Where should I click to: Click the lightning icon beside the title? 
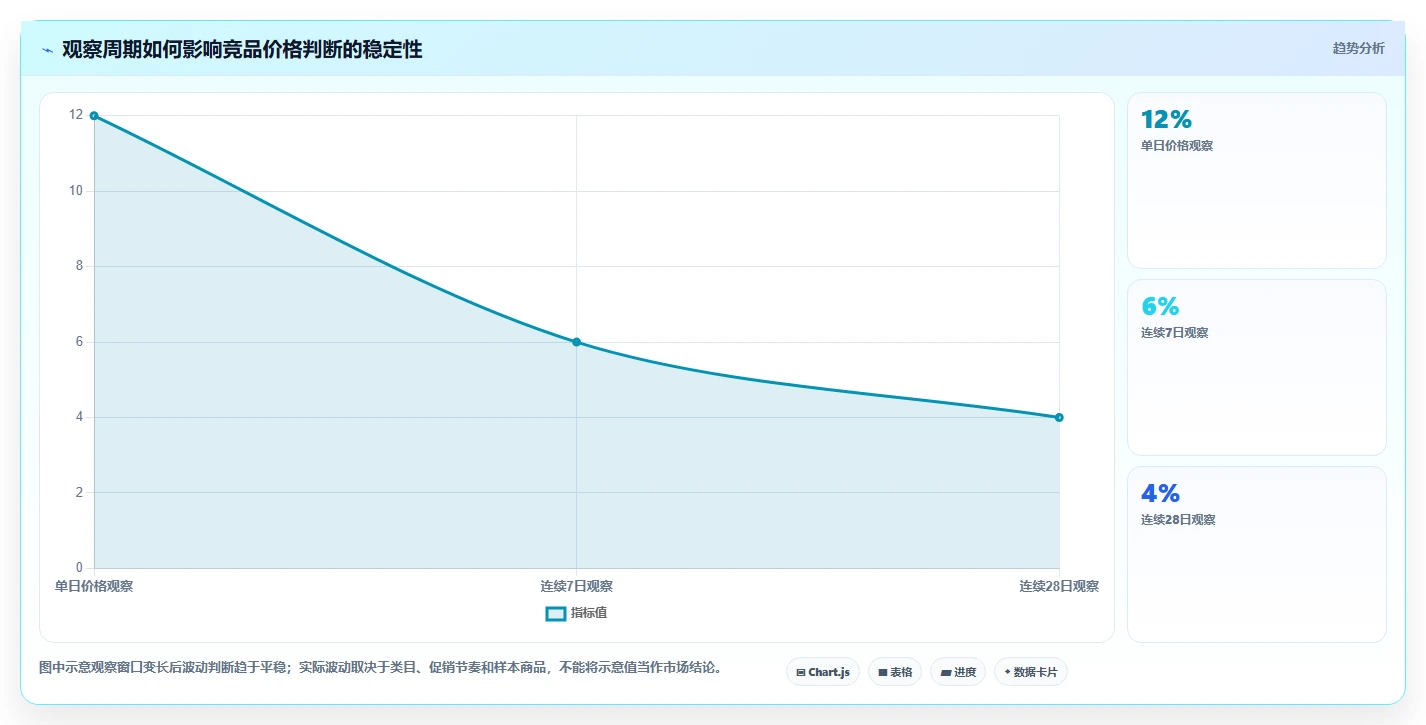tap(47, 50)
